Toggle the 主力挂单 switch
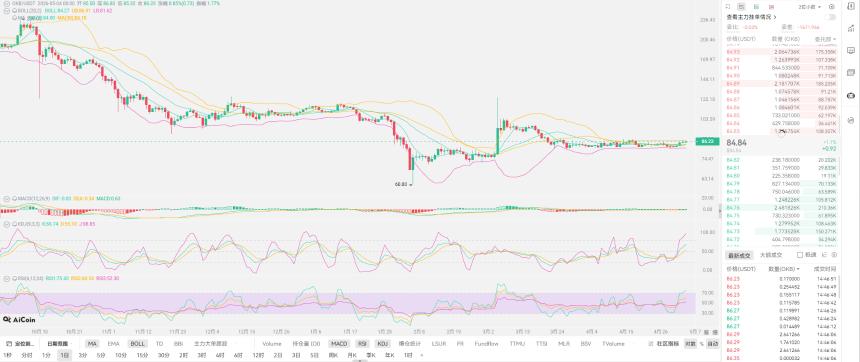Image resolution: width=860 pixels, height=362 pixels. click(x=831, y=17)
